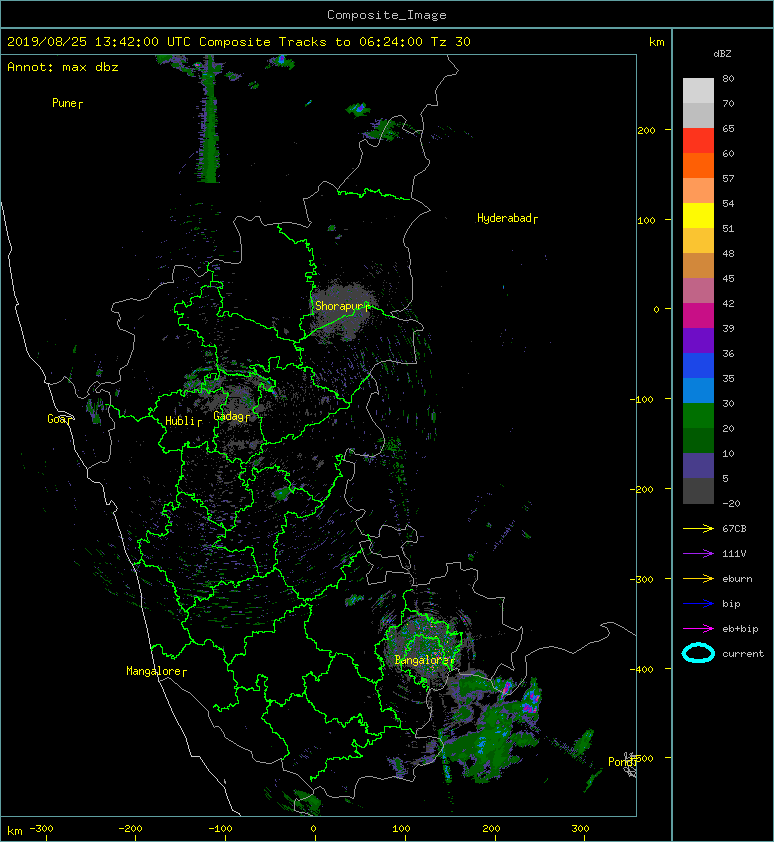Select the light blue 35 dBZ swatch
The image size is (774, 842).
coord(698,391)
